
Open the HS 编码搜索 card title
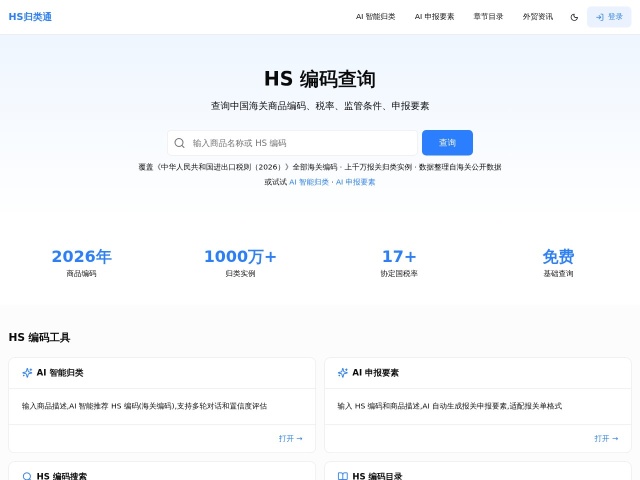62,476
